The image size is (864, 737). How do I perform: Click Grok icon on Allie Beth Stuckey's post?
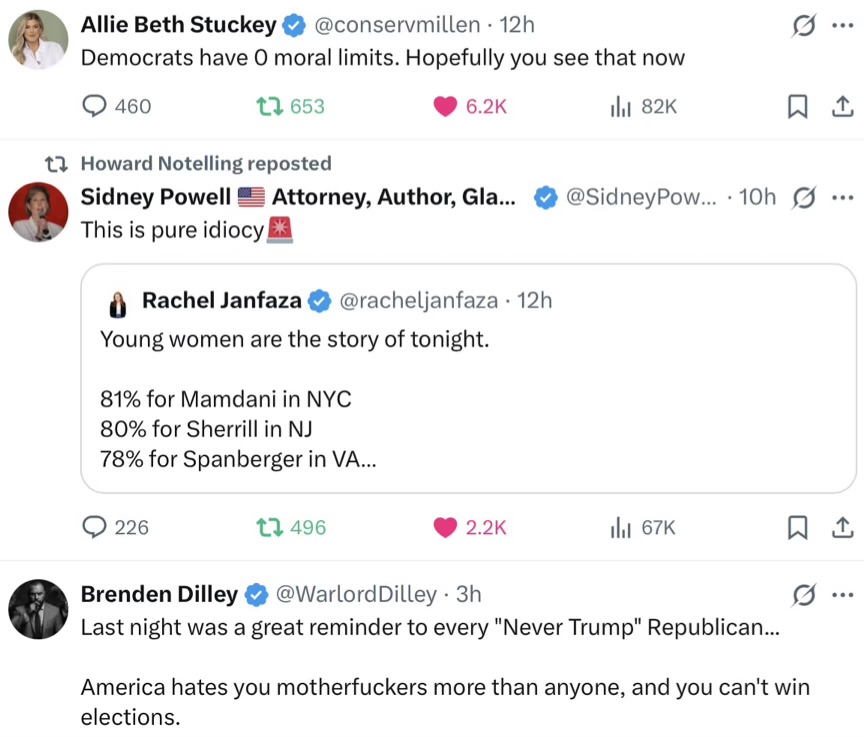(802, 25)
